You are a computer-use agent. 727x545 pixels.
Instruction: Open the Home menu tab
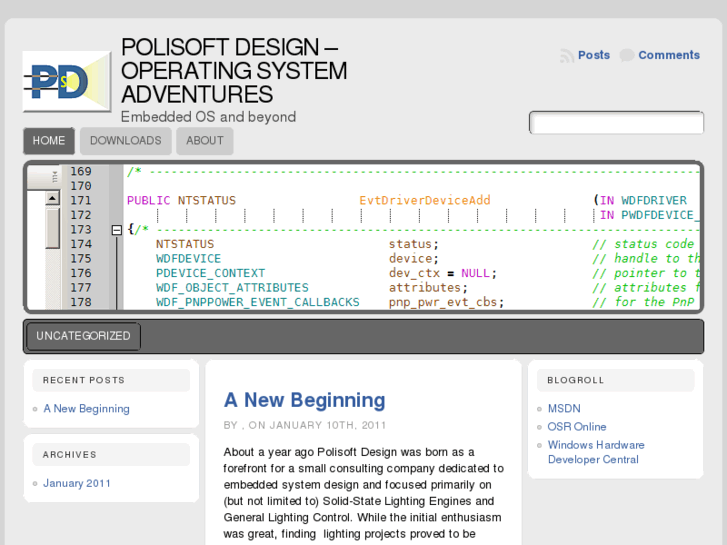point(49,141)
